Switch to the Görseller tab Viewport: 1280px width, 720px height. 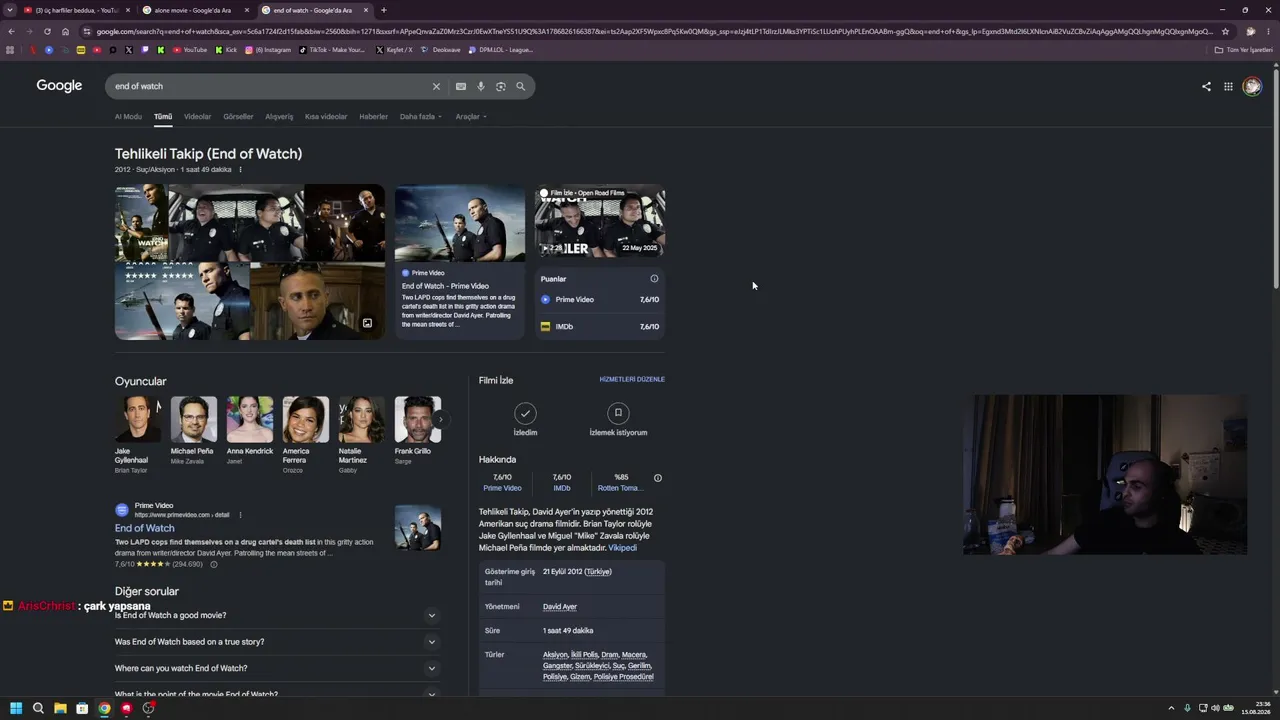pos(238,116)
